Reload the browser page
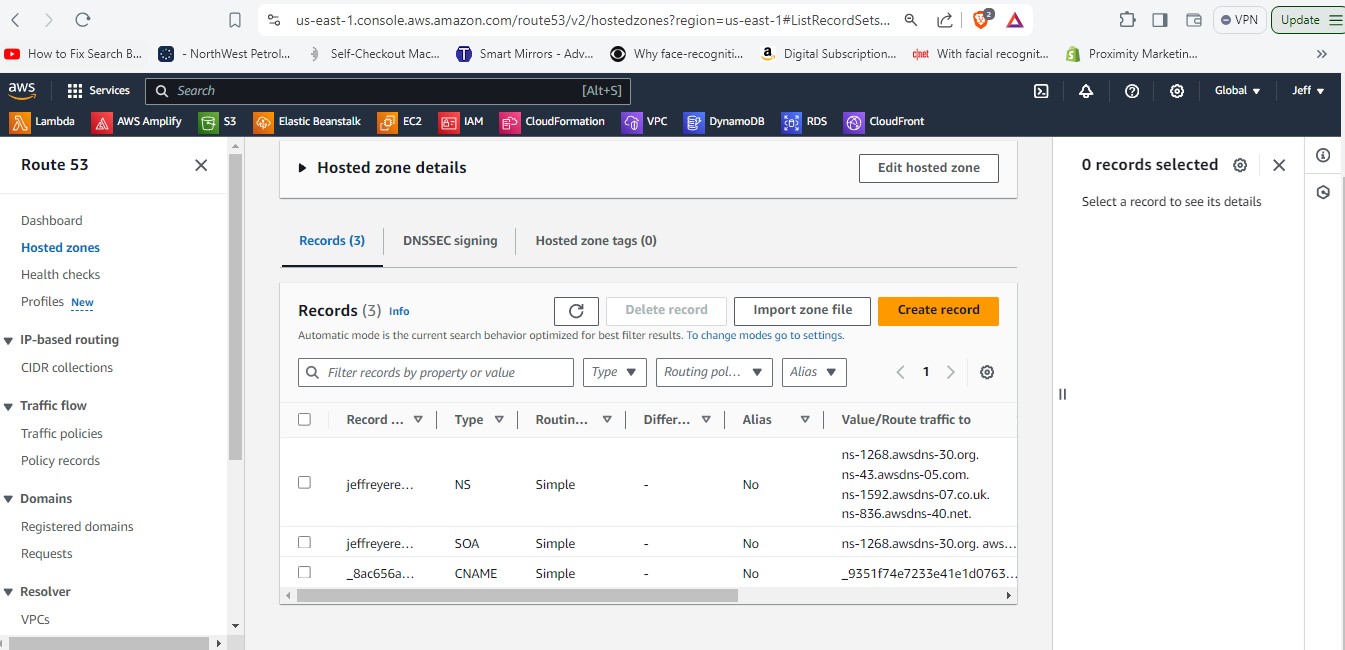 pos(83,19)
